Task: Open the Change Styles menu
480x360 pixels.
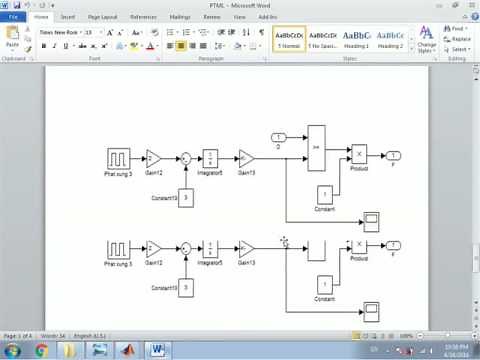Action: 427,39
